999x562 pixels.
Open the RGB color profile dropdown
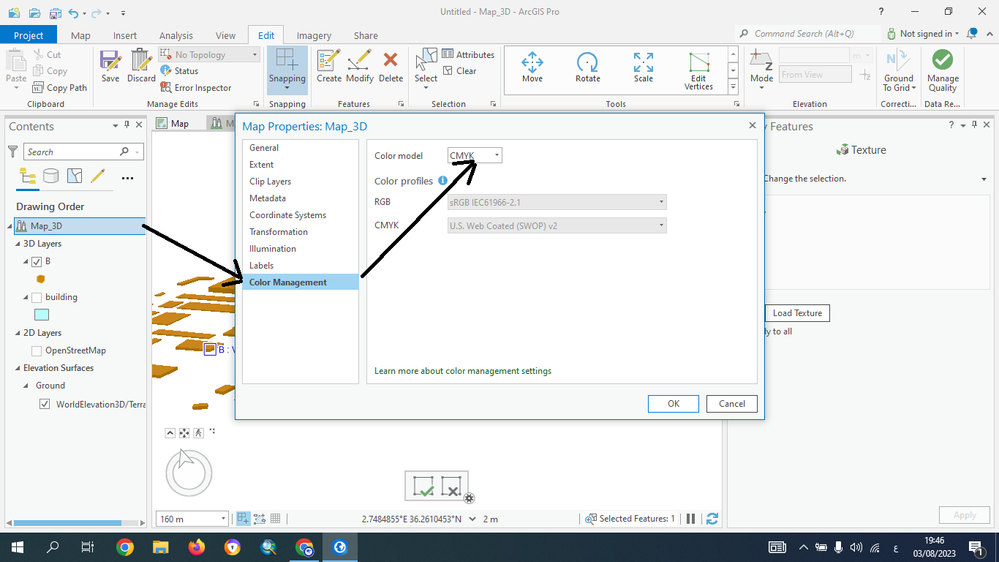557,202
